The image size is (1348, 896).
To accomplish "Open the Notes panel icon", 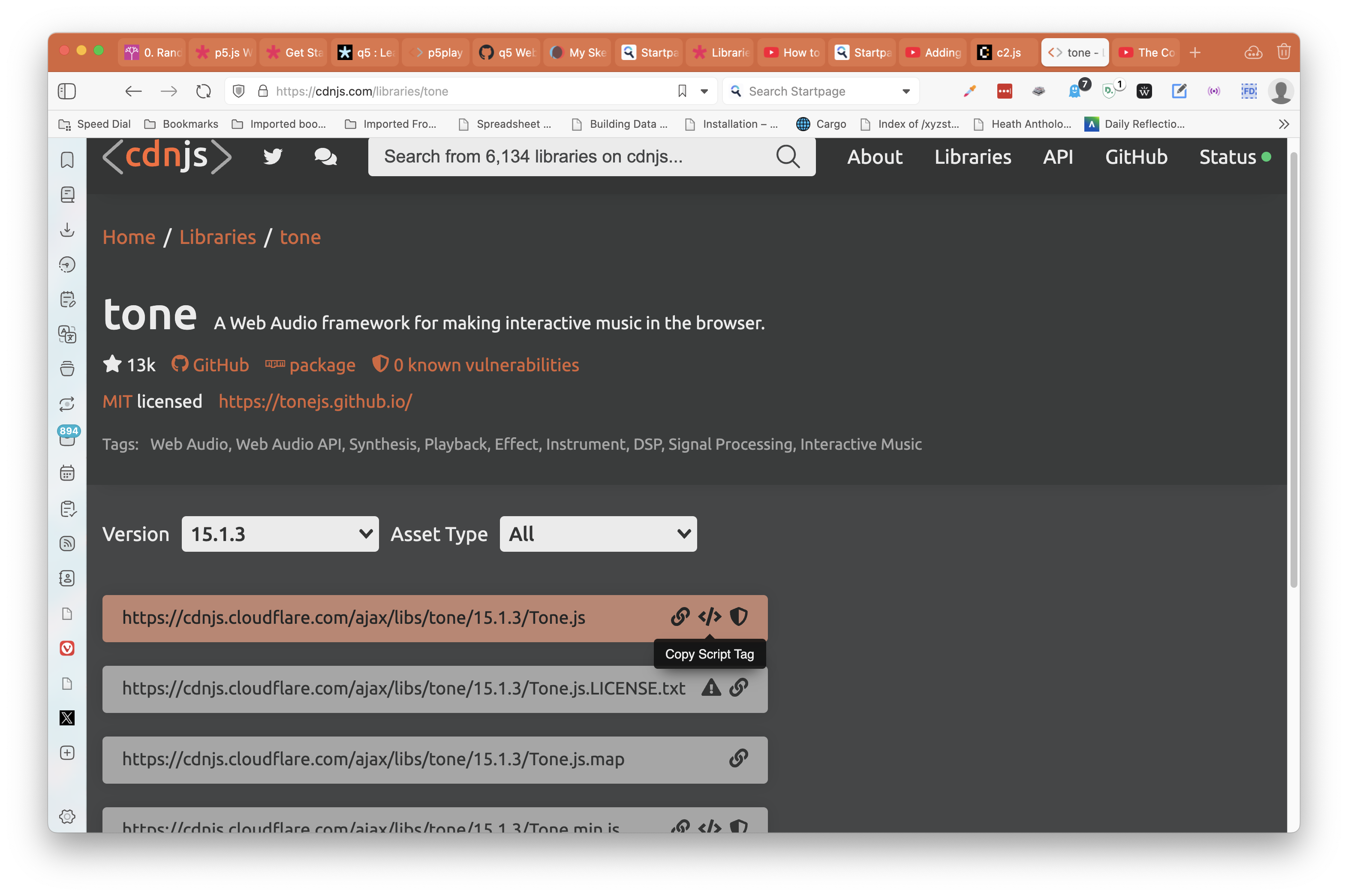I will pyautogui.click(x=67, y=299).
